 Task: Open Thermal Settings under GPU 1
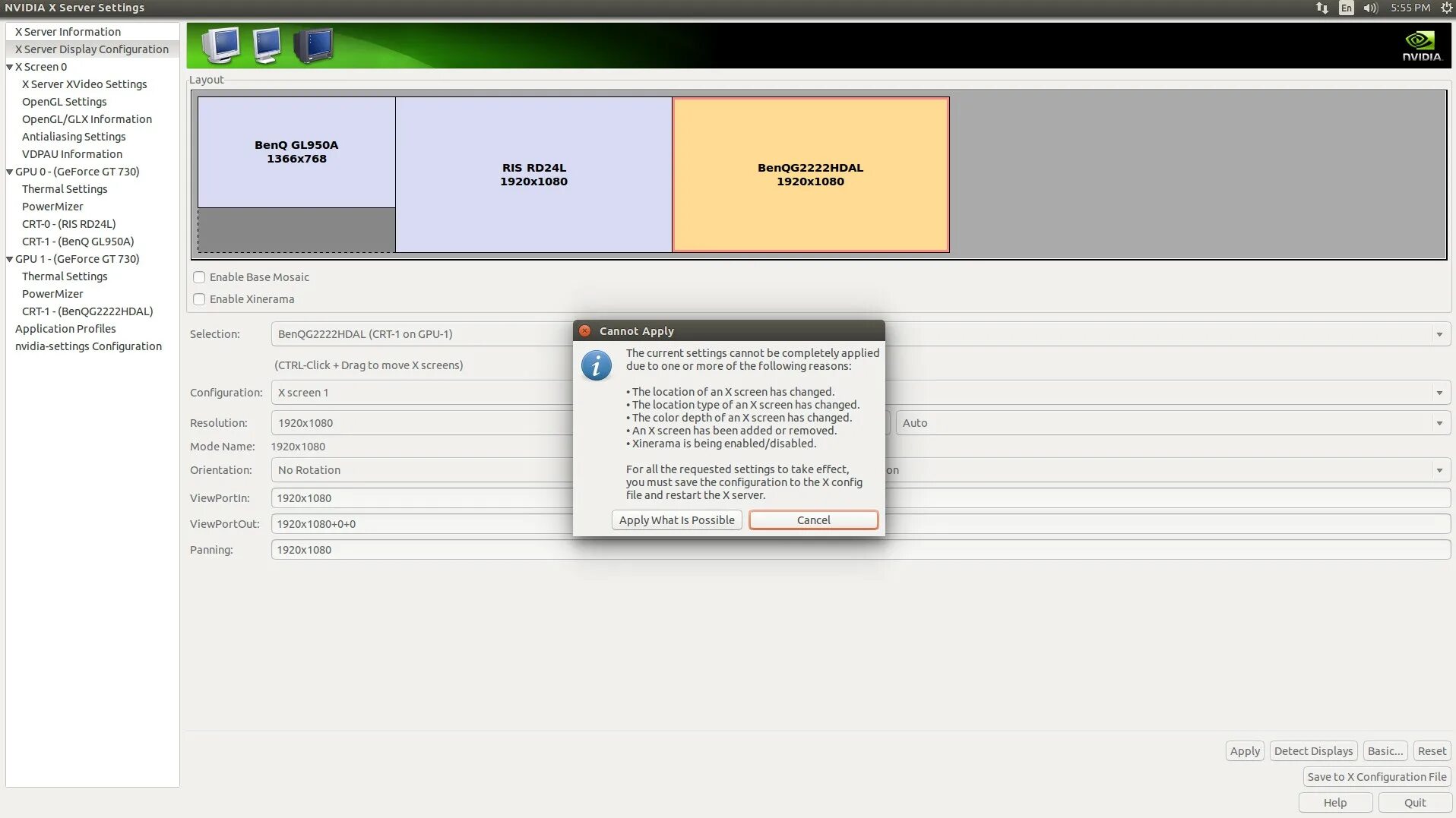(65, 276)
